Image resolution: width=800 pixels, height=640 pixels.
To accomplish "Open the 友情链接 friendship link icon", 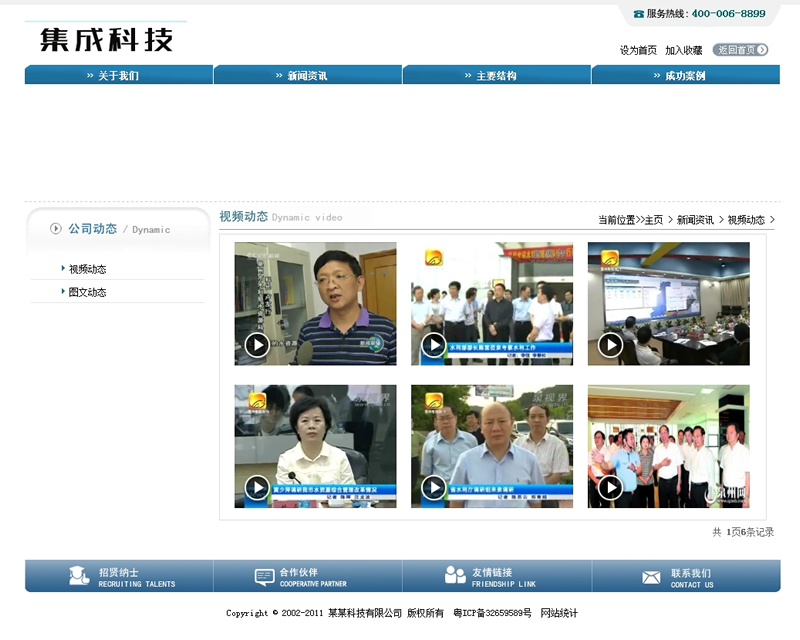I will coord(455,576).
